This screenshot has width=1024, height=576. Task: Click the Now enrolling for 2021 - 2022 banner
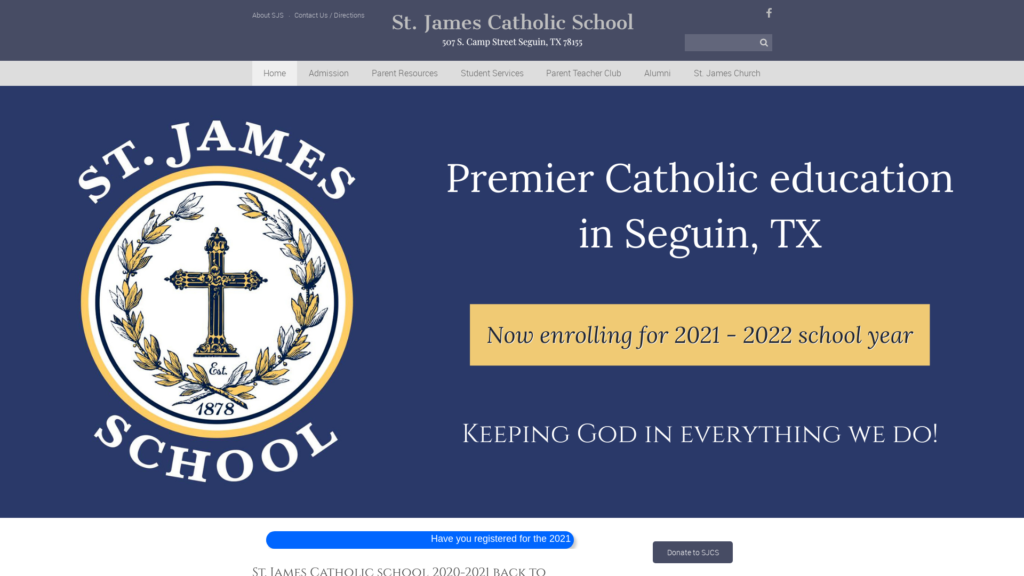click(699, 335)
